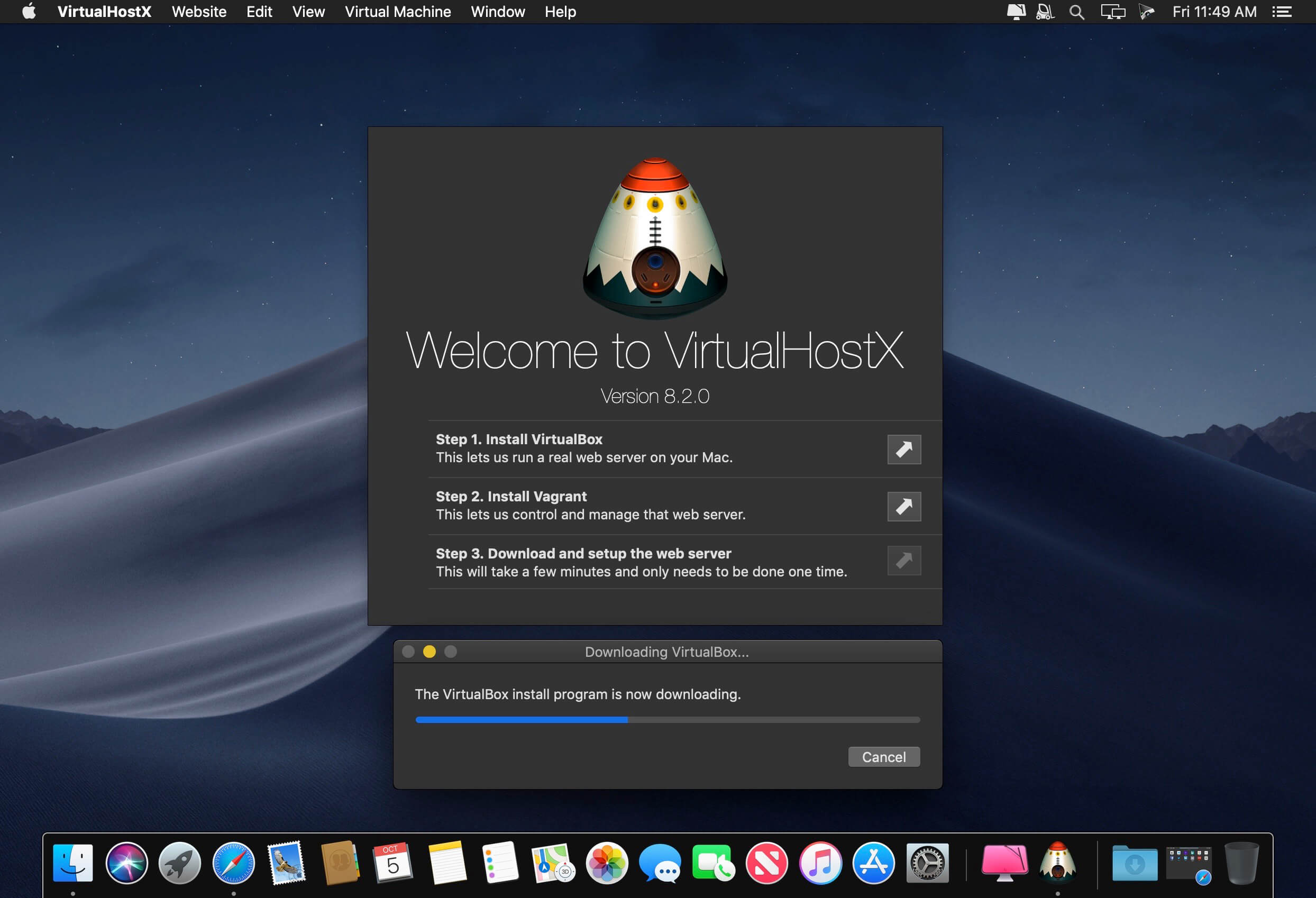Open CleanMyMac pink monitor icon in Dock
The height and width of the screenshot is (898, 1316).
[x=1004, y=864]
